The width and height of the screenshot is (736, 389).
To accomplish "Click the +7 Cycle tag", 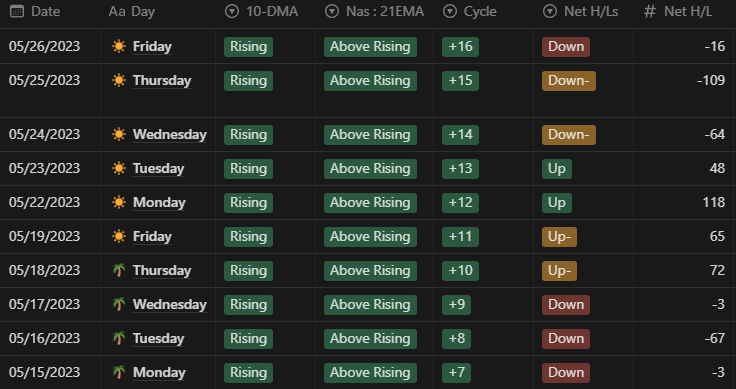I will pos(456,373).
